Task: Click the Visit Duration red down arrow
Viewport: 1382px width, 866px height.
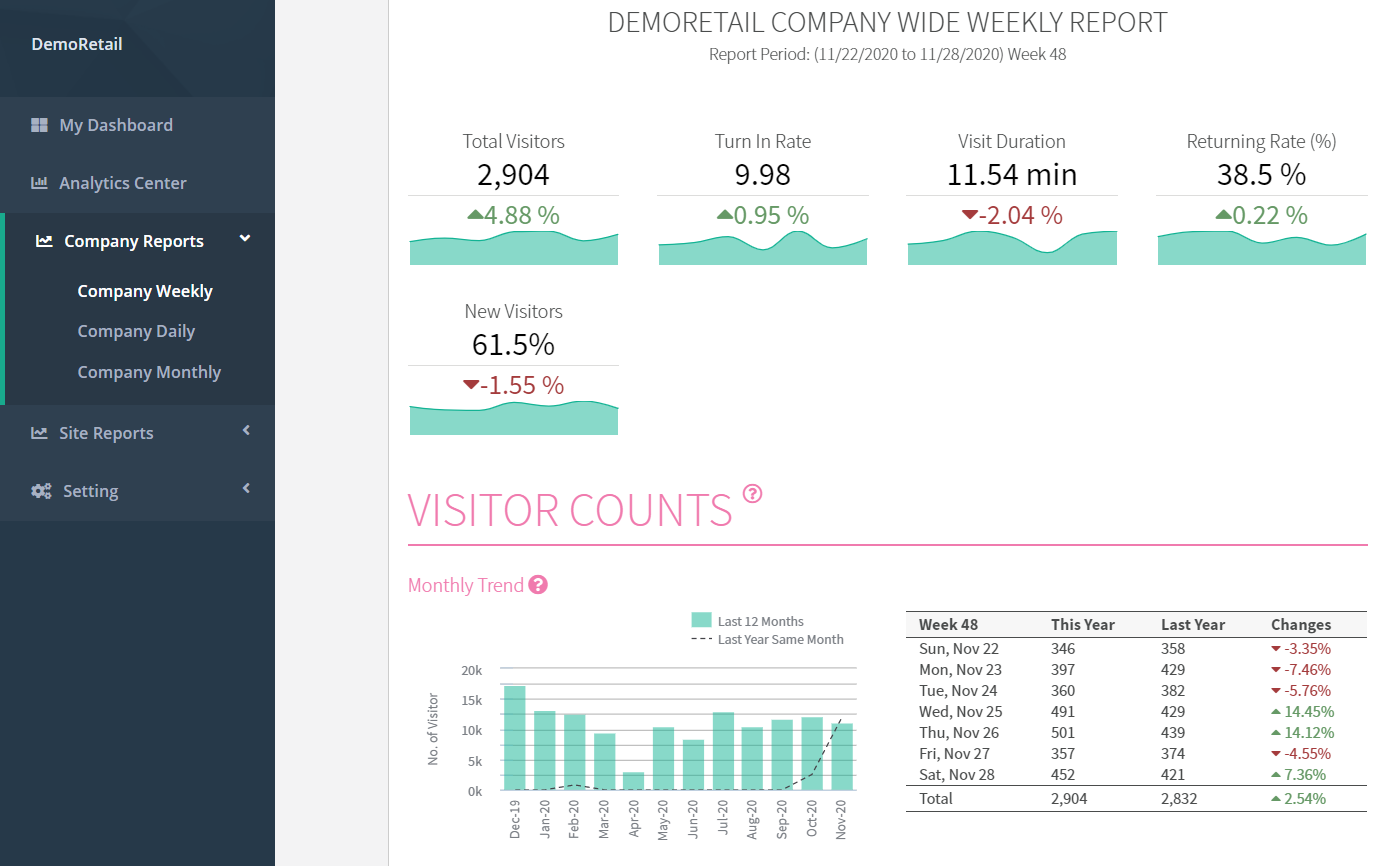Action: tap(968, 215)
